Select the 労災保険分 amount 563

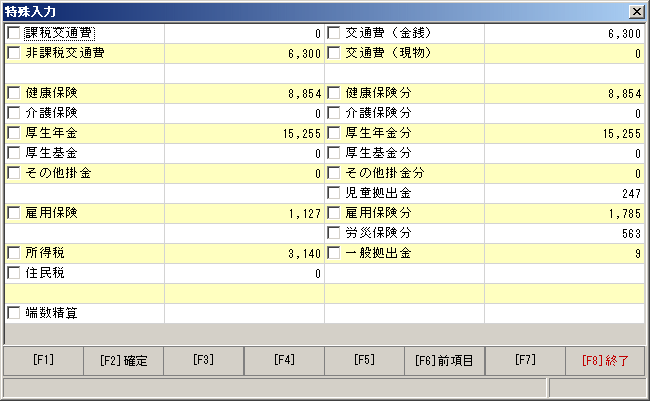coord(564,233)
